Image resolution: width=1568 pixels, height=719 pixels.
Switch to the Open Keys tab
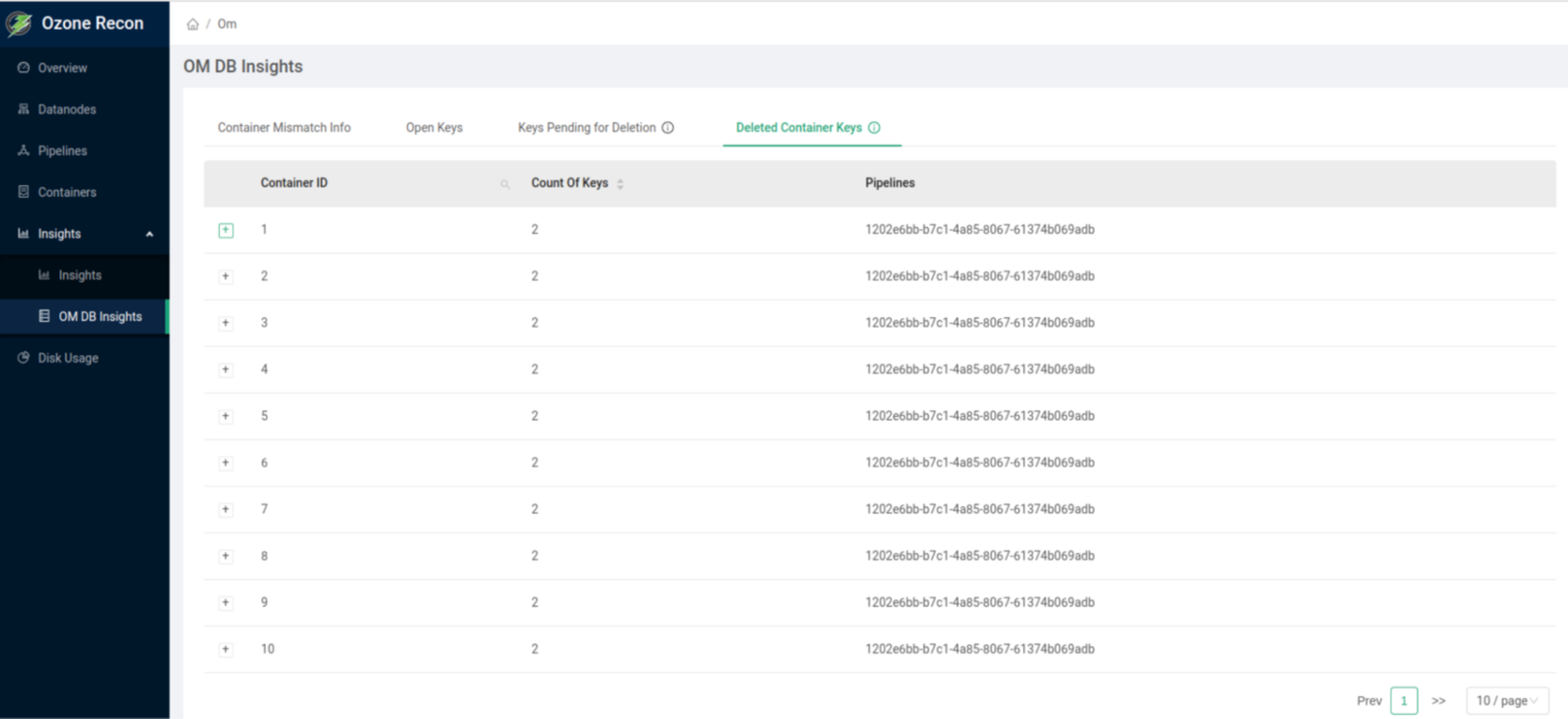[x=434, y=128]
